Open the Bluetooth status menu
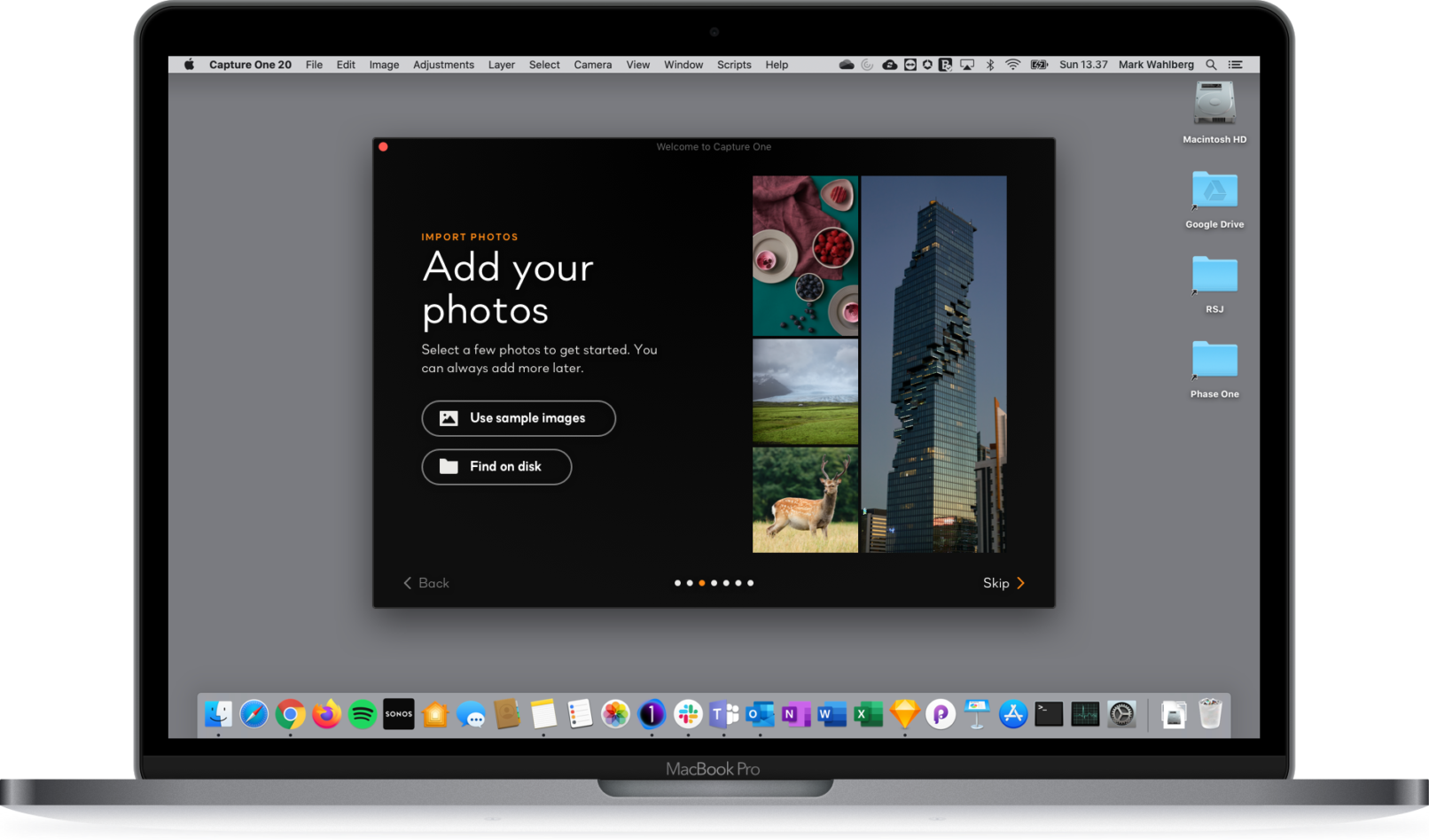 989,64
